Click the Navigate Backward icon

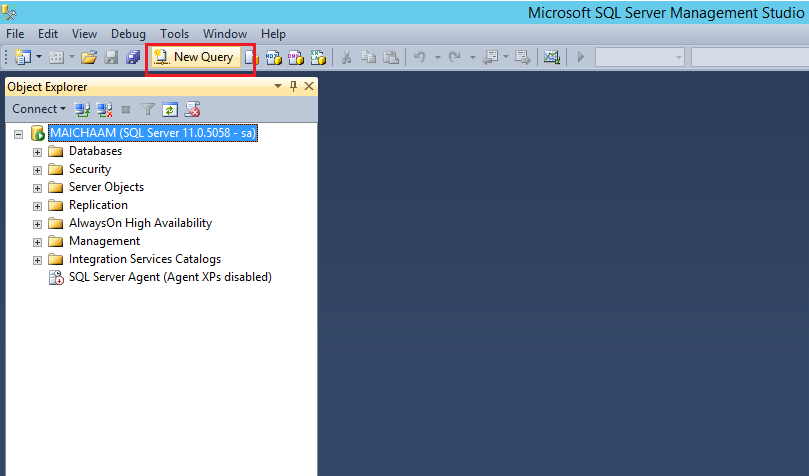(x=490, y=57)
